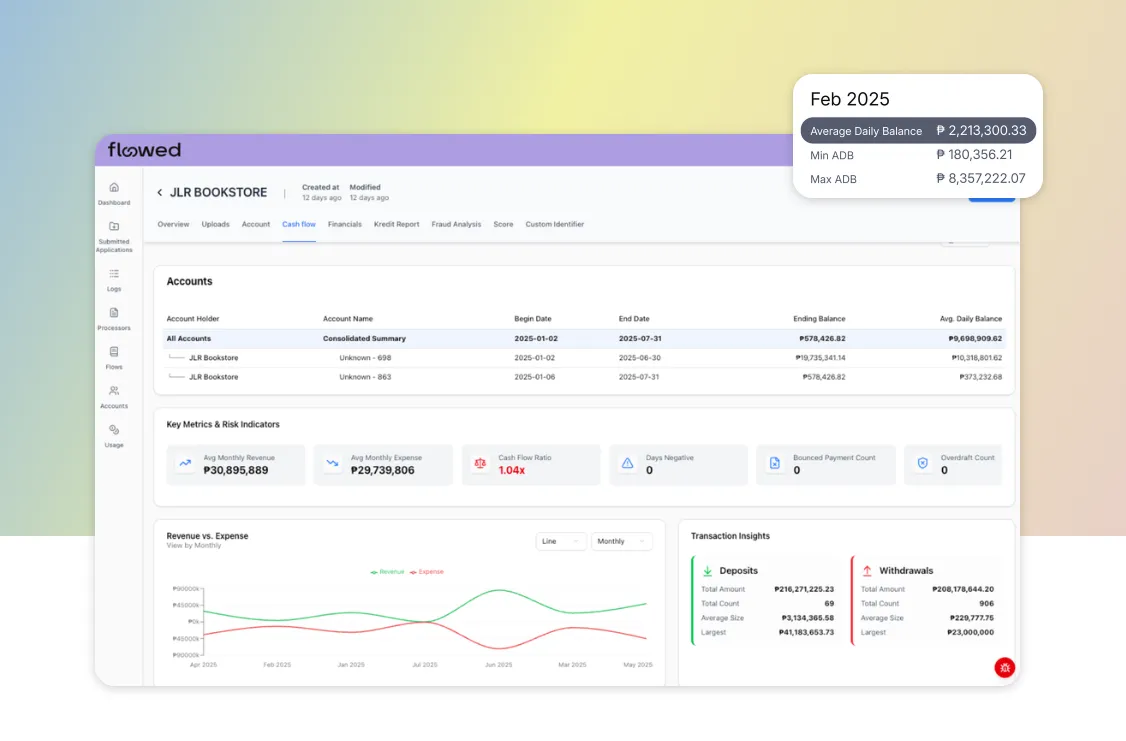1126x741 pixels.
Task: Click the red bug report icon
Action: tap(1004, 667)
